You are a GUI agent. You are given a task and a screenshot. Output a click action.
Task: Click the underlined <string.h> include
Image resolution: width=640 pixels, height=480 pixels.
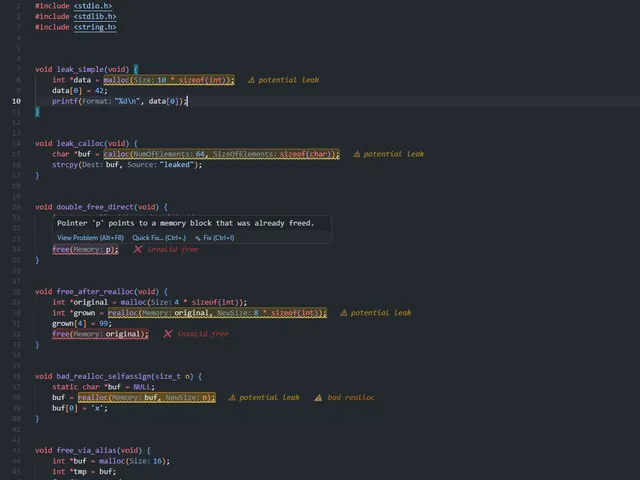click(x=95, y=27)
